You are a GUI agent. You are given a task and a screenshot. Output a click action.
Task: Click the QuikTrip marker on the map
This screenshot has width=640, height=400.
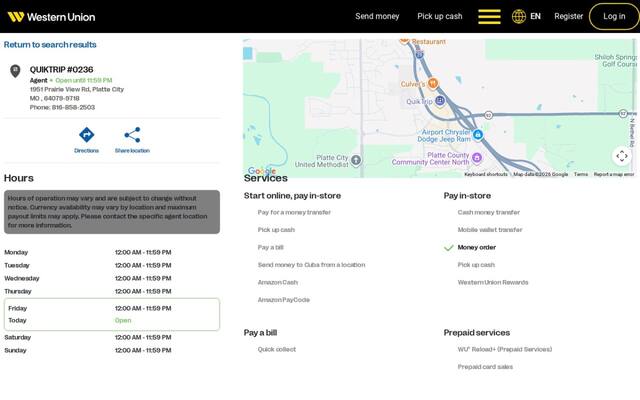(440, 100)
